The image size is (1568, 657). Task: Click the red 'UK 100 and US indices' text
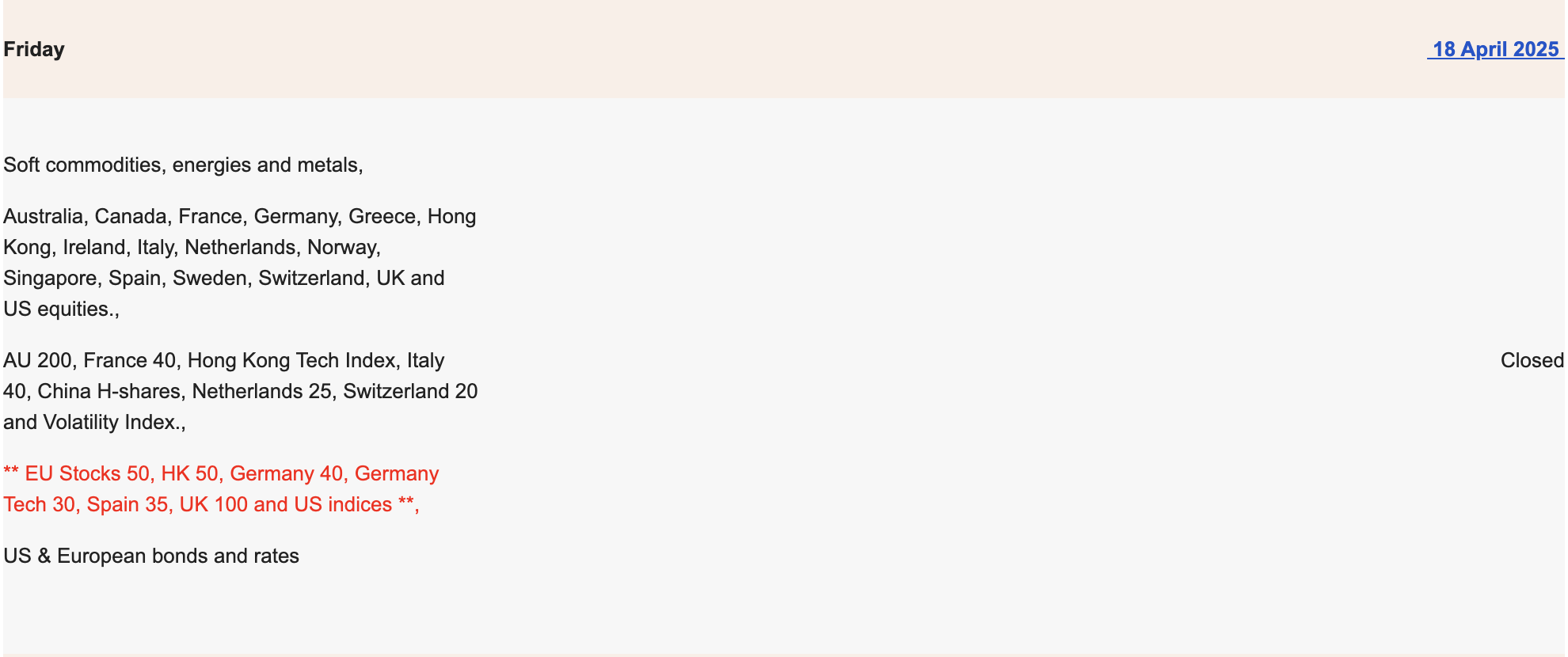(285, 504)
